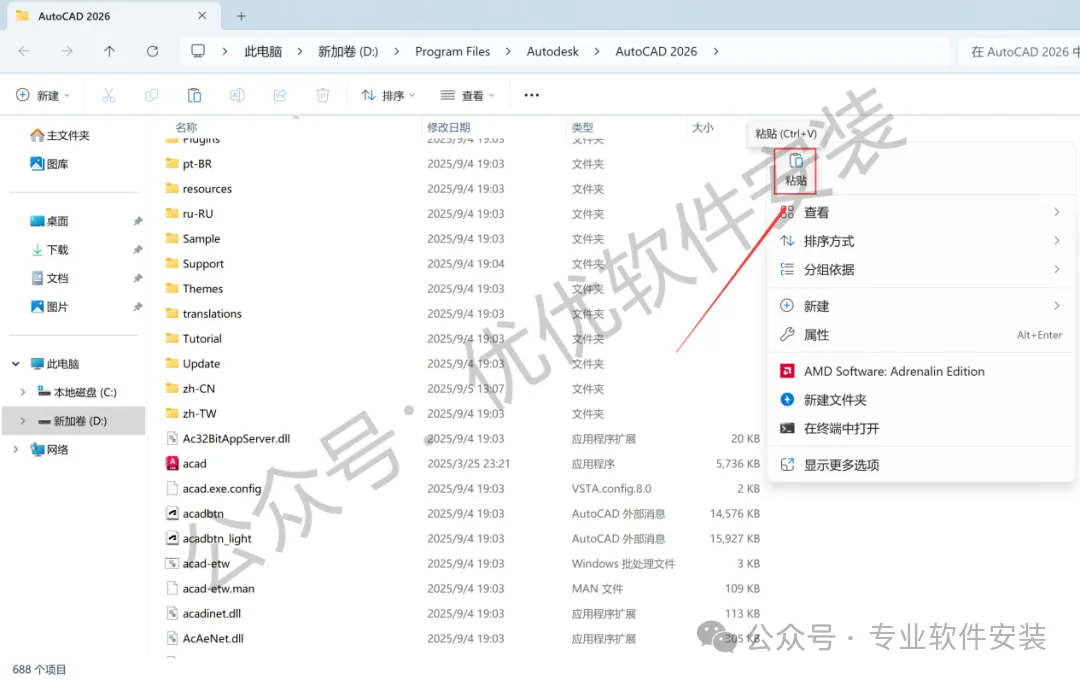Screen dimensions: 1080x680
Task: Collapse 此电脑 in navigation tree
Action: (x=16, y=364)
